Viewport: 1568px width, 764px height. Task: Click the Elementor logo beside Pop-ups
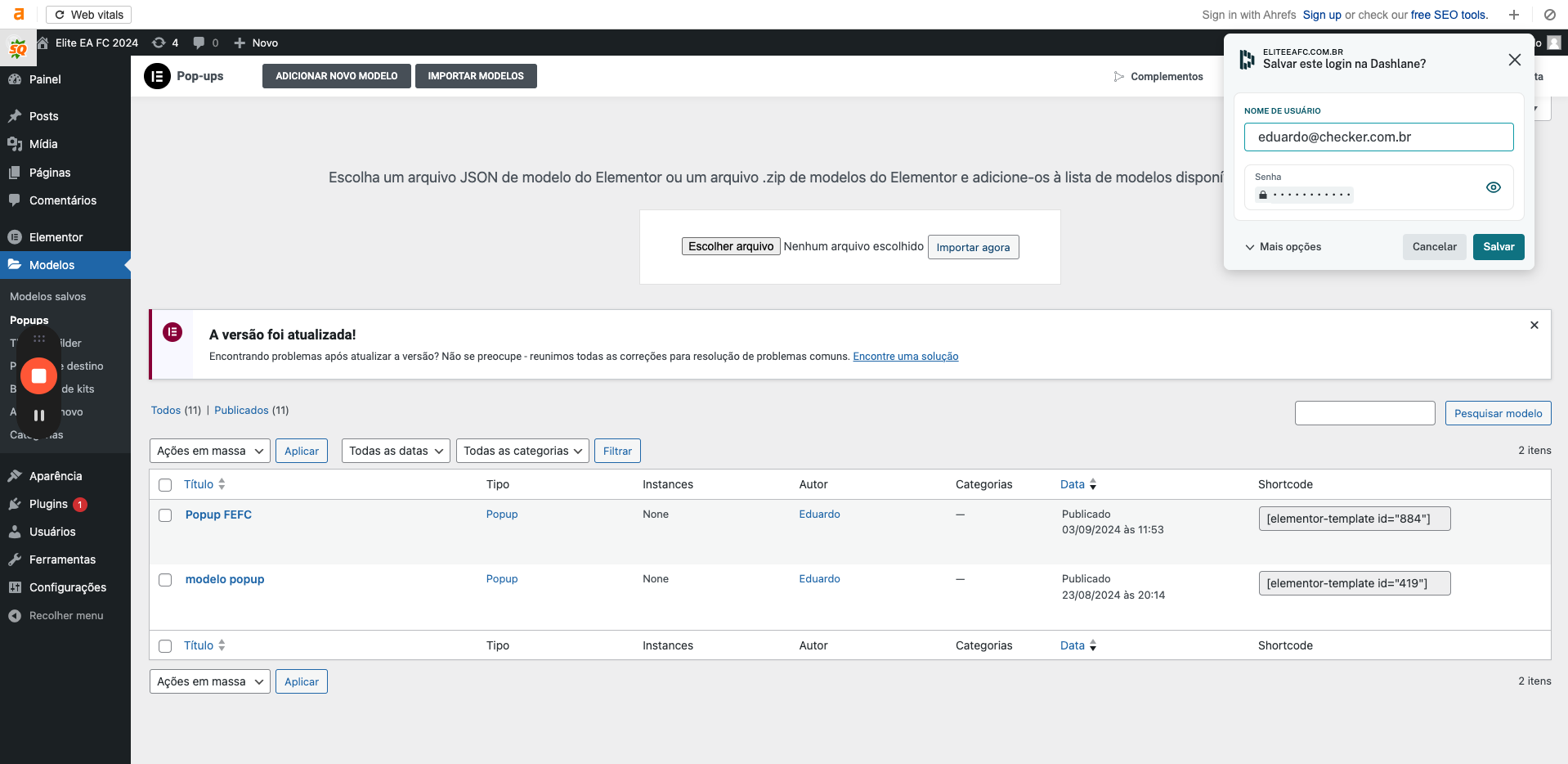pyautogui.click(x=157, y=76)
